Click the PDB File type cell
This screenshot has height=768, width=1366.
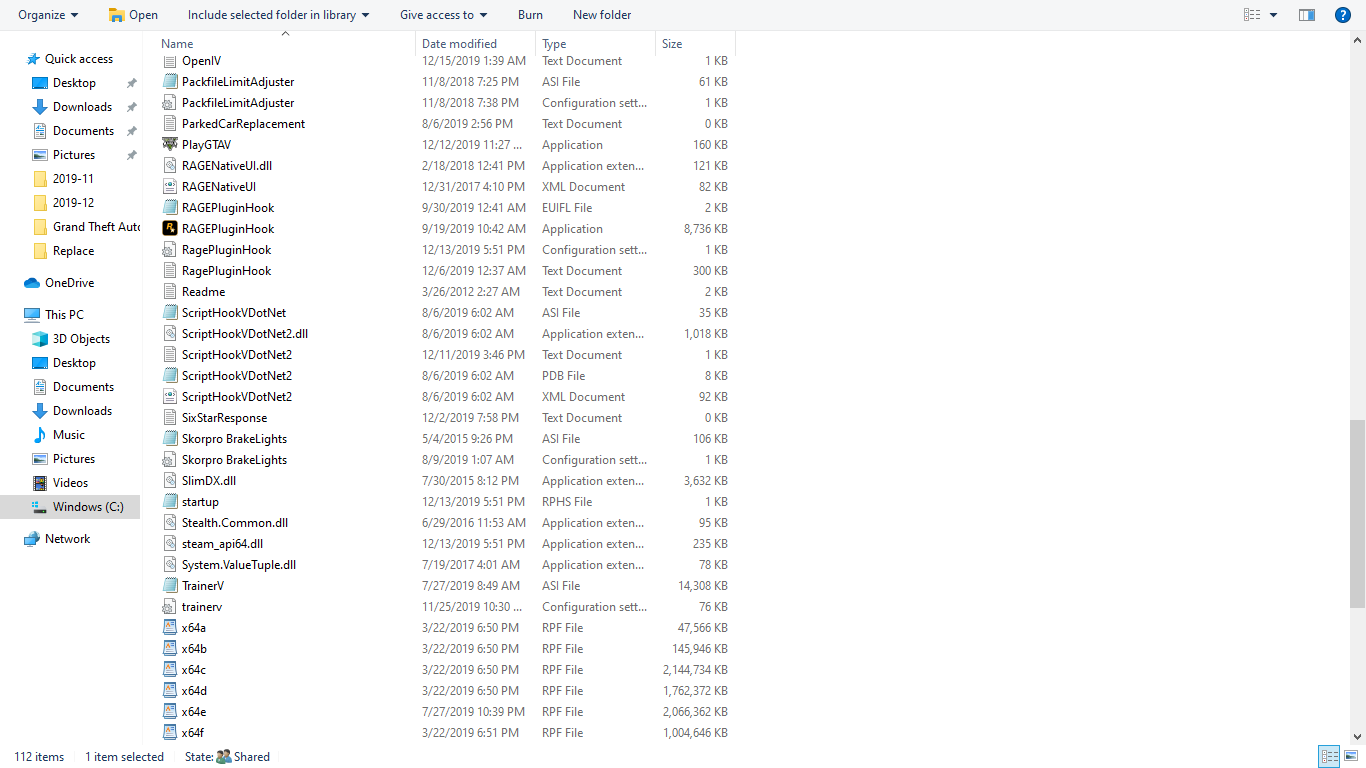point(564,376)
